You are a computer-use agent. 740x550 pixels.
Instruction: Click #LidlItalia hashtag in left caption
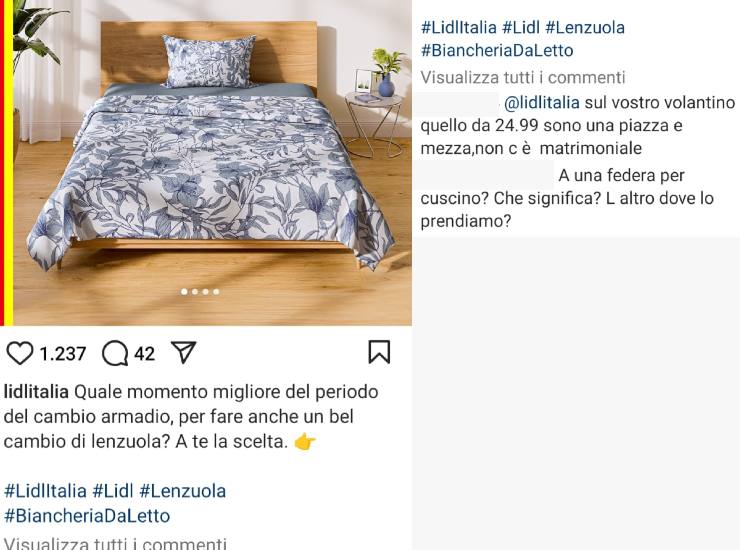point(45,491)
